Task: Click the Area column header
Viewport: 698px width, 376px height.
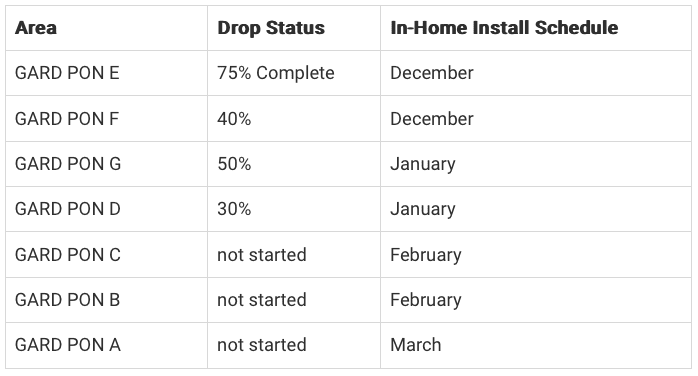Action: (36, 28)
